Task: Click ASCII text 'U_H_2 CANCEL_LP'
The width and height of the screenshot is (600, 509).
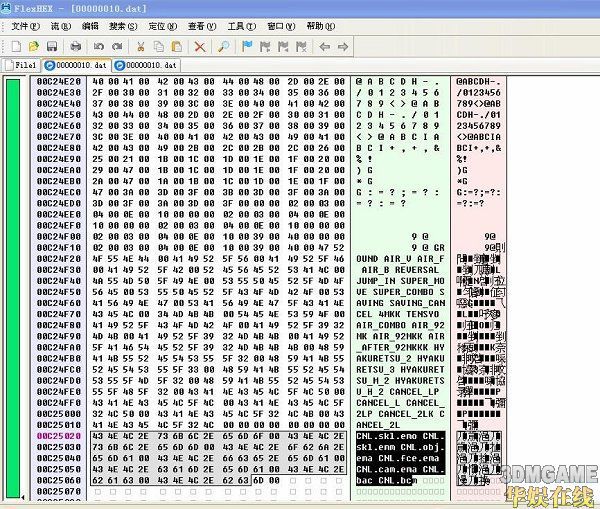Action: [398, 392]
